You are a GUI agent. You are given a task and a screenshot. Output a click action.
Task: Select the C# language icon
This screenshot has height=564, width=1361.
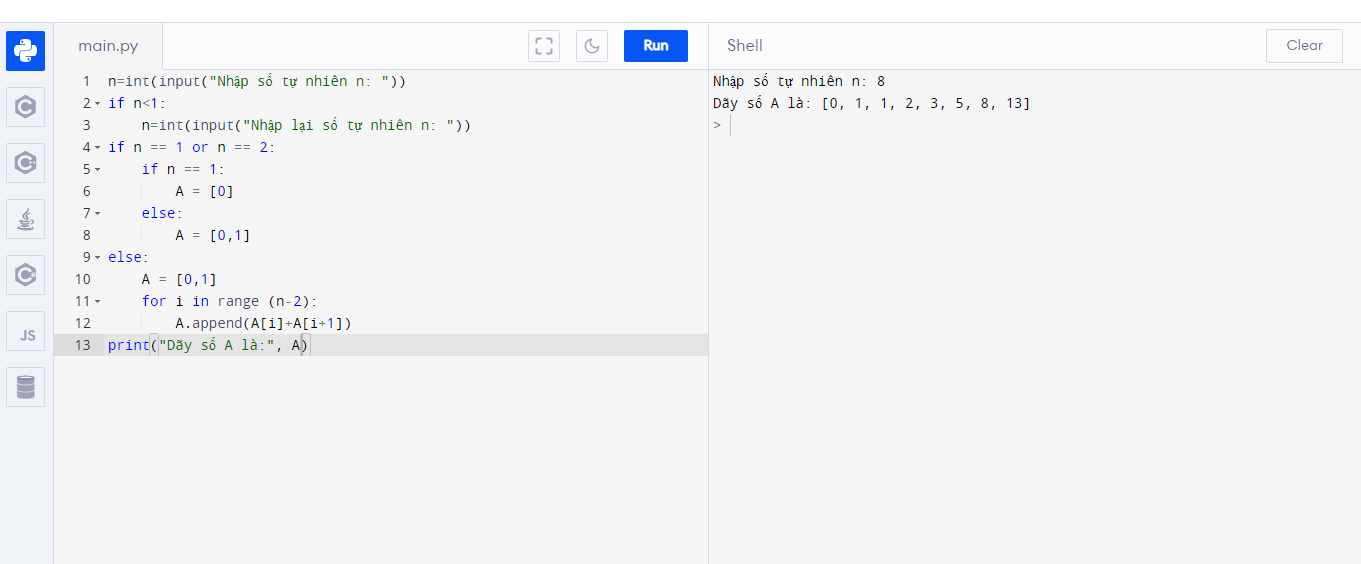(x=25, y=275)
